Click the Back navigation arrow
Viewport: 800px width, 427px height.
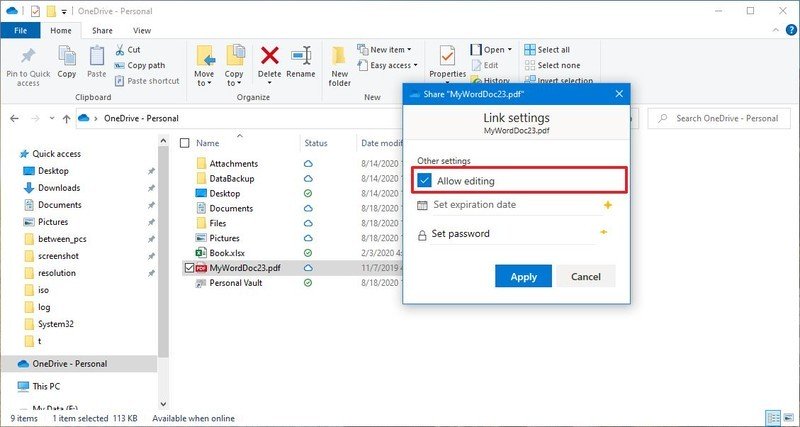[14, 118]
